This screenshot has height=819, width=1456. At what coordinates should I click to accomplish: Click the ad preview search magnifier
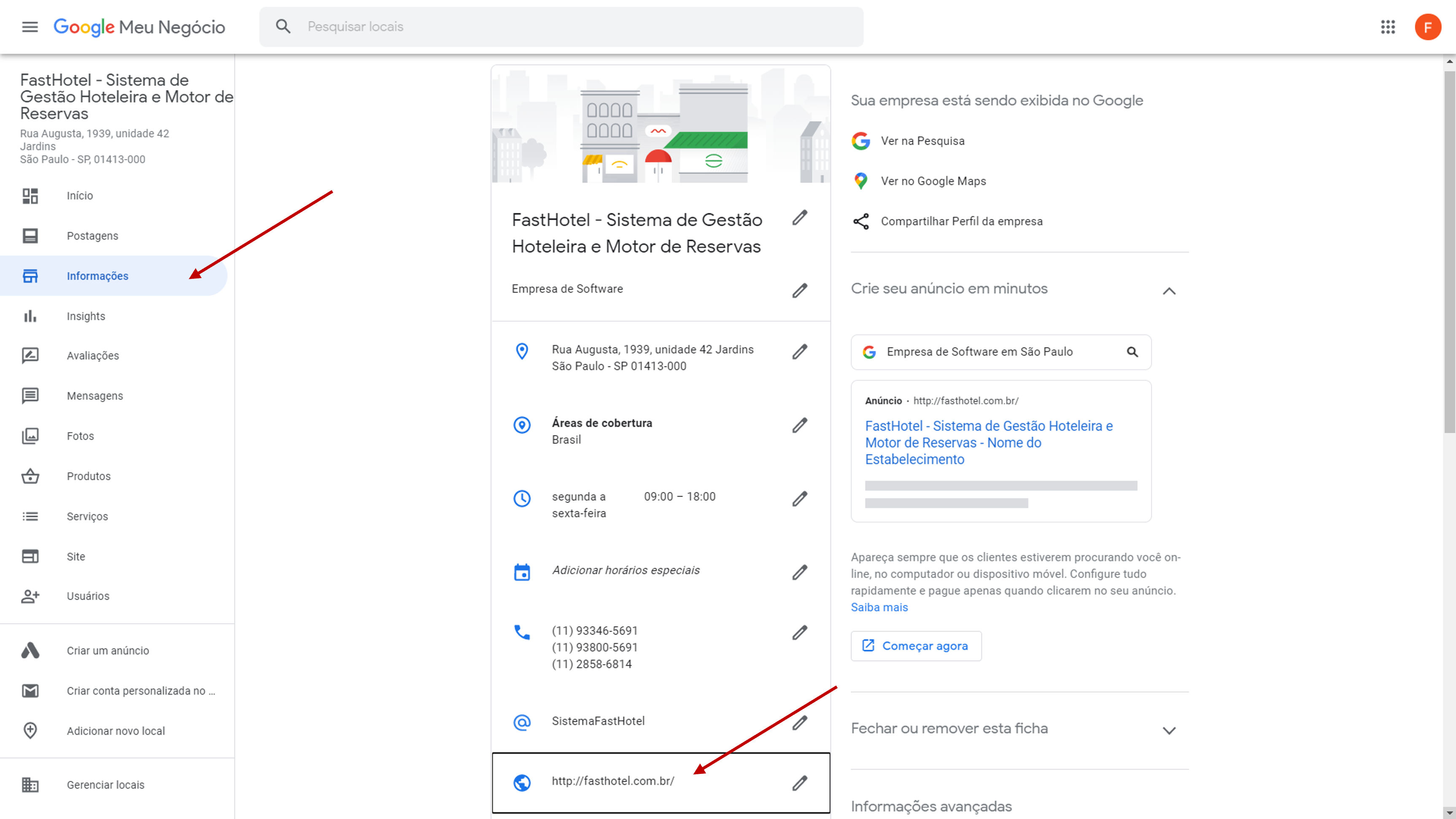1132,352
